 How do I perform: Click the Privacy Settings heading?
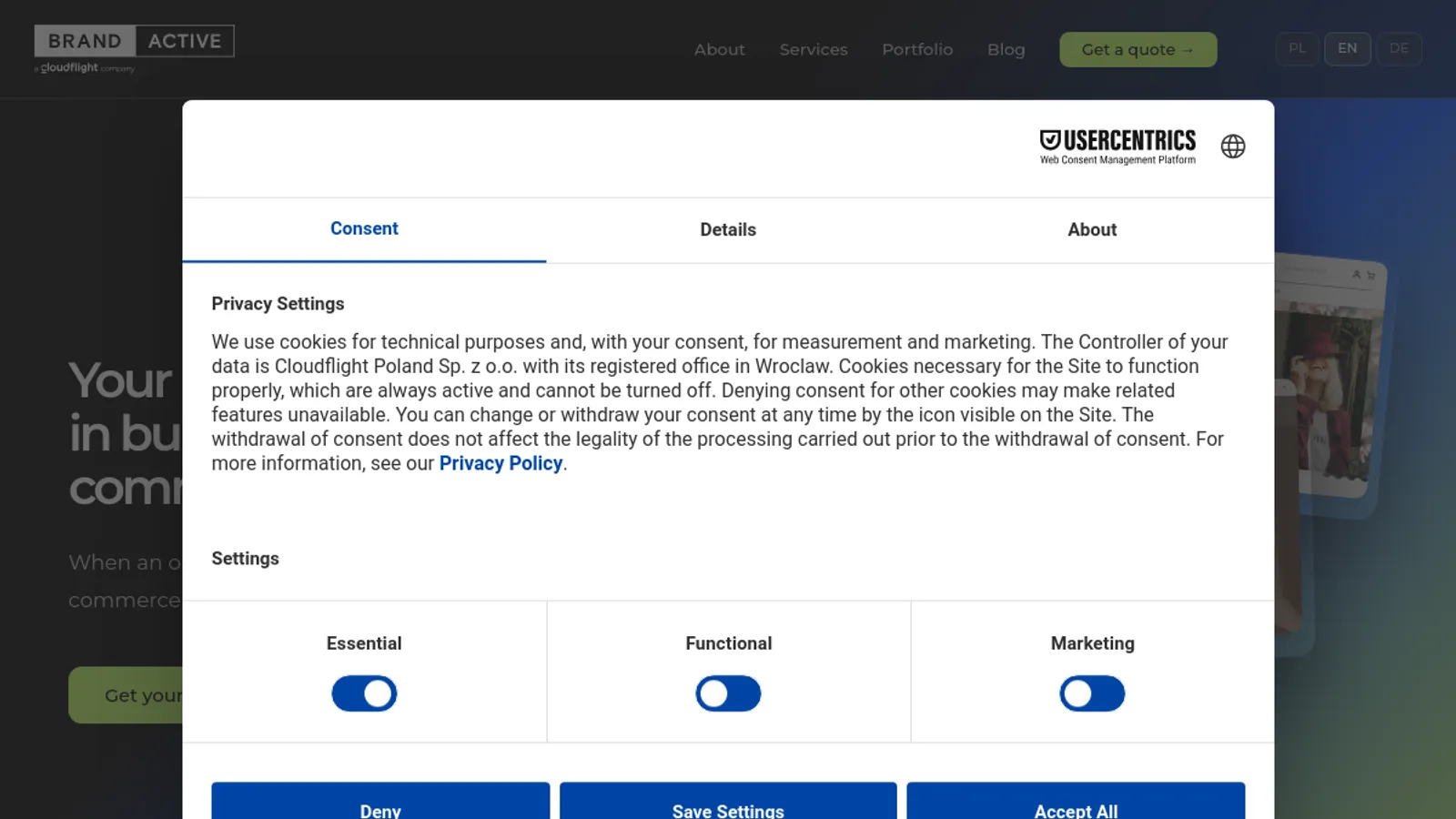click(278, 304)
